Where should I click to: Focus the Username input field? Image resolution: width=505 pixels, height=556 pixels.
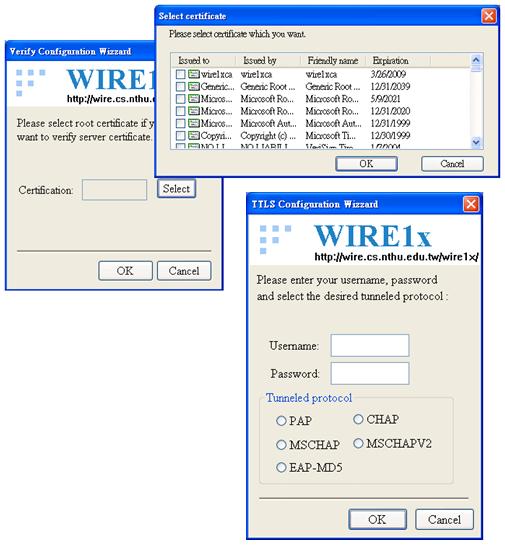tap(370, 345)
